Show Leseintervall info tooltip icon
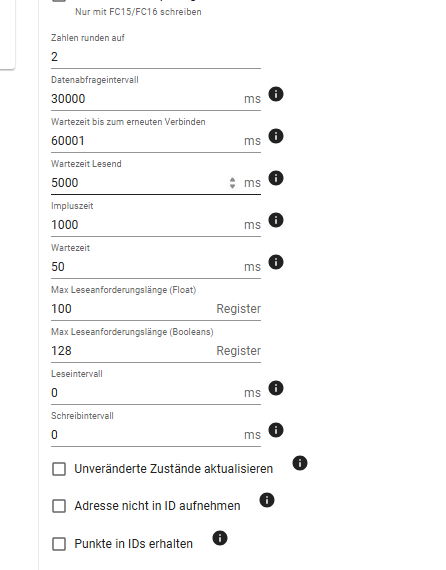The width and height of the screenshot is (446, 570). coord(276,388)
